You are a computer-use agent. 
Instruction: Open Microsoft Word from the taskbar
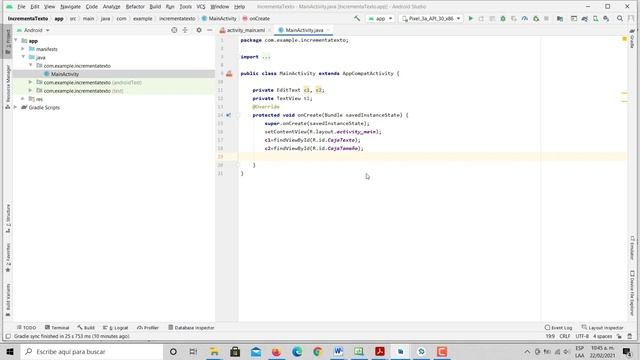(x=338, y=351)
